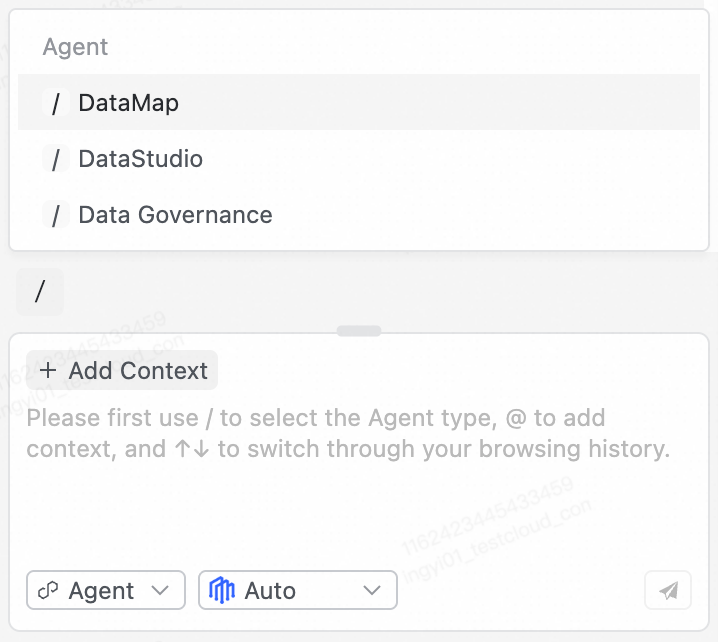Click the paper plane send icon
This screenshot has height=642, width=718.
(669, 591)
